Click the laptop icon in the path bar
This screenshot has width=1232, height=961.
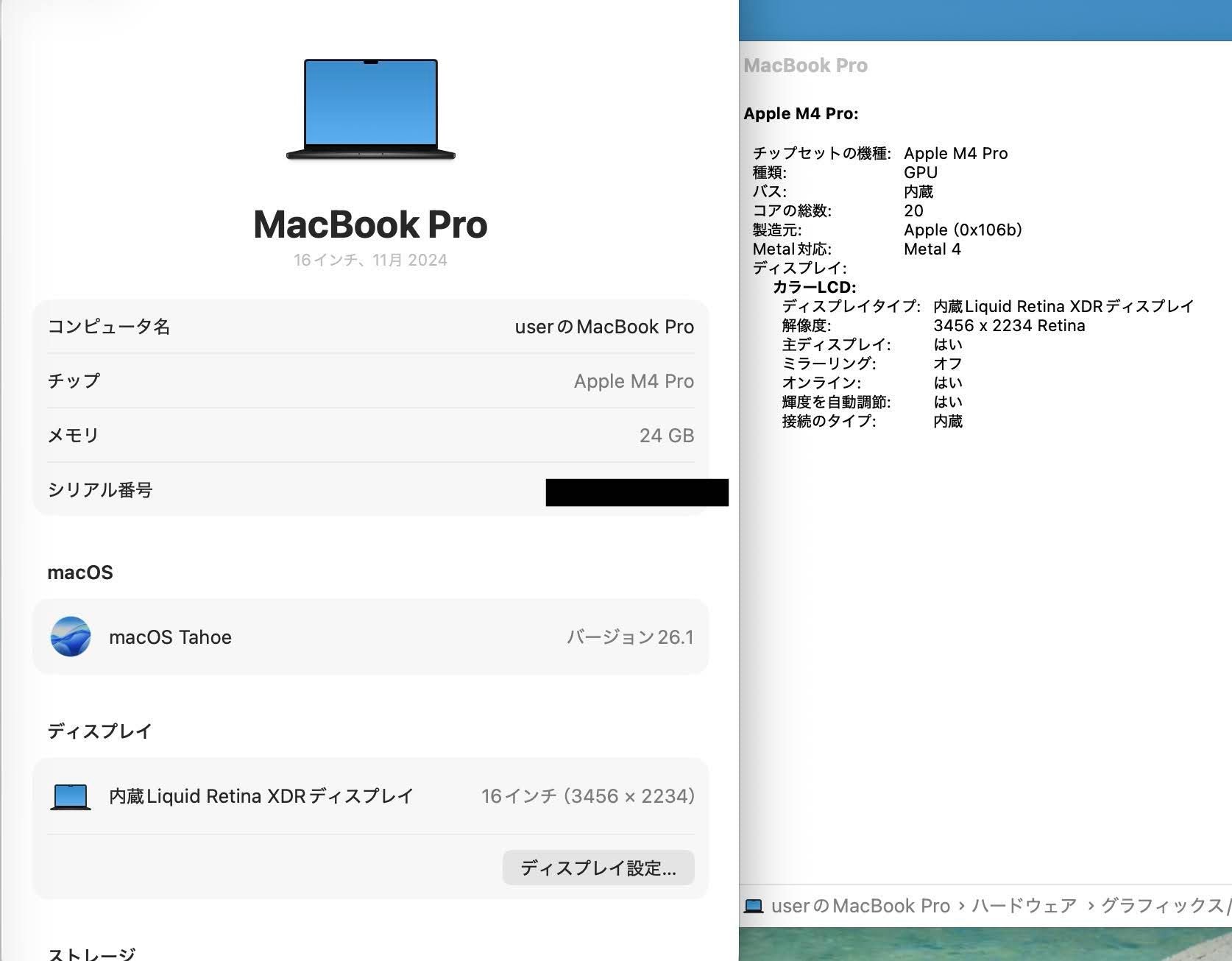pyautogui.click(x=754, y=906)
